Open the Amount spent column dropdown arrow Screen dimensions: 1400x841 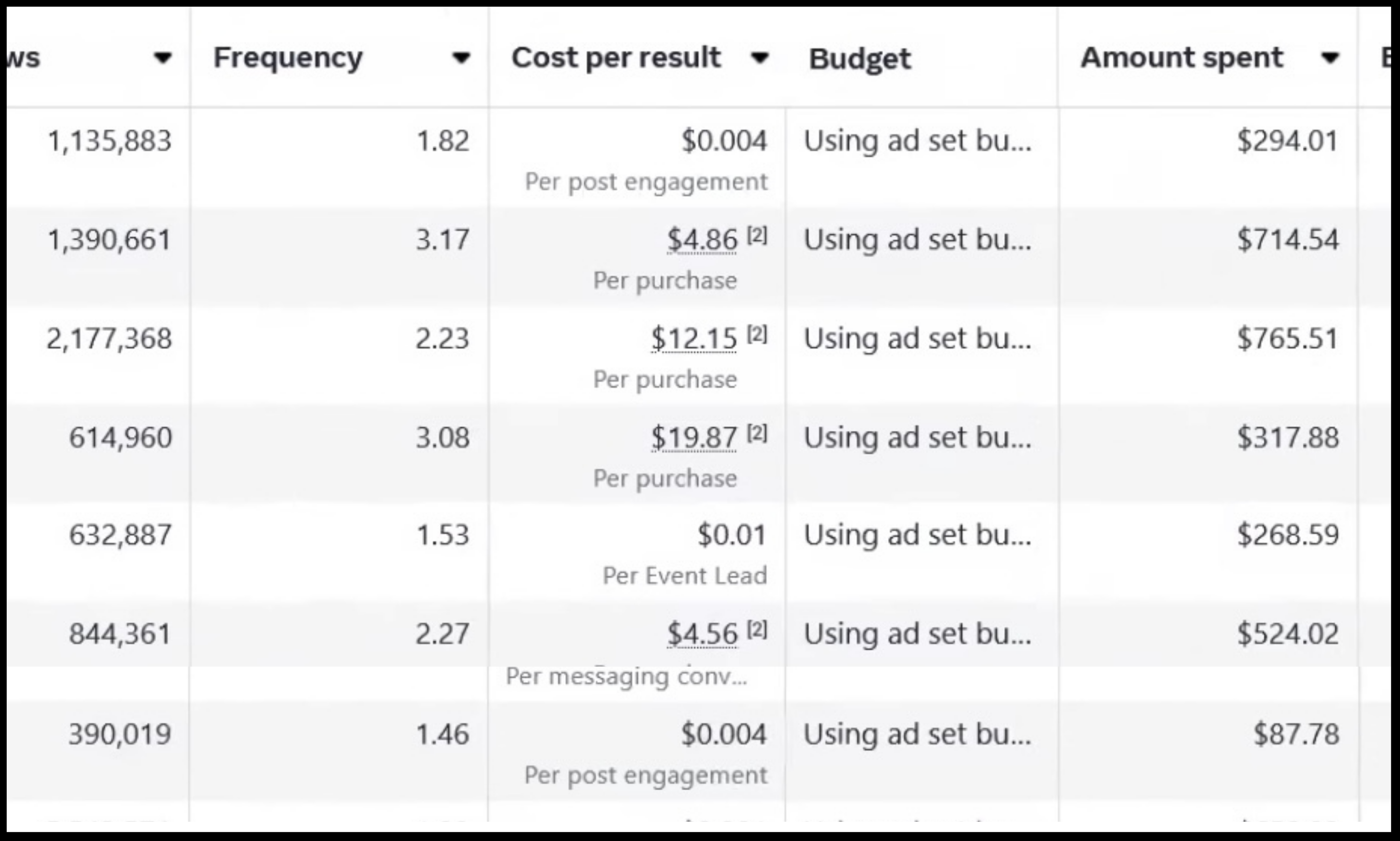pyautogui.click(x=1329, y=58)
